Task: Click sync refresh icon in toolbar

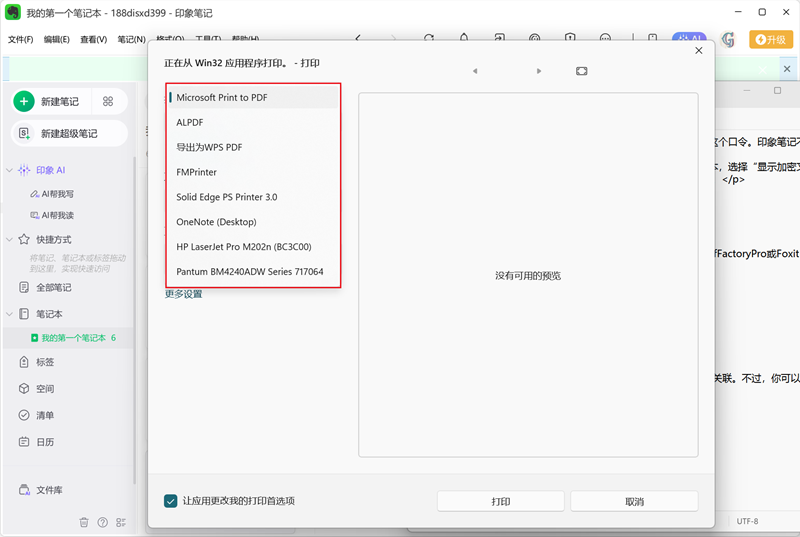Action: 429,37
